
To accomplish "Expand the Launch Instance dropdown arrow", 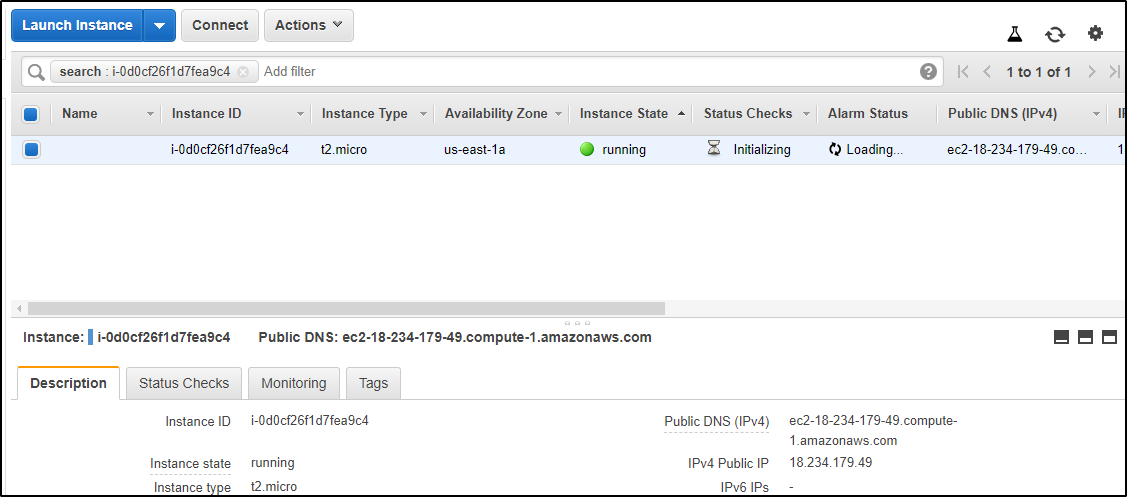I will pos(159,26).
